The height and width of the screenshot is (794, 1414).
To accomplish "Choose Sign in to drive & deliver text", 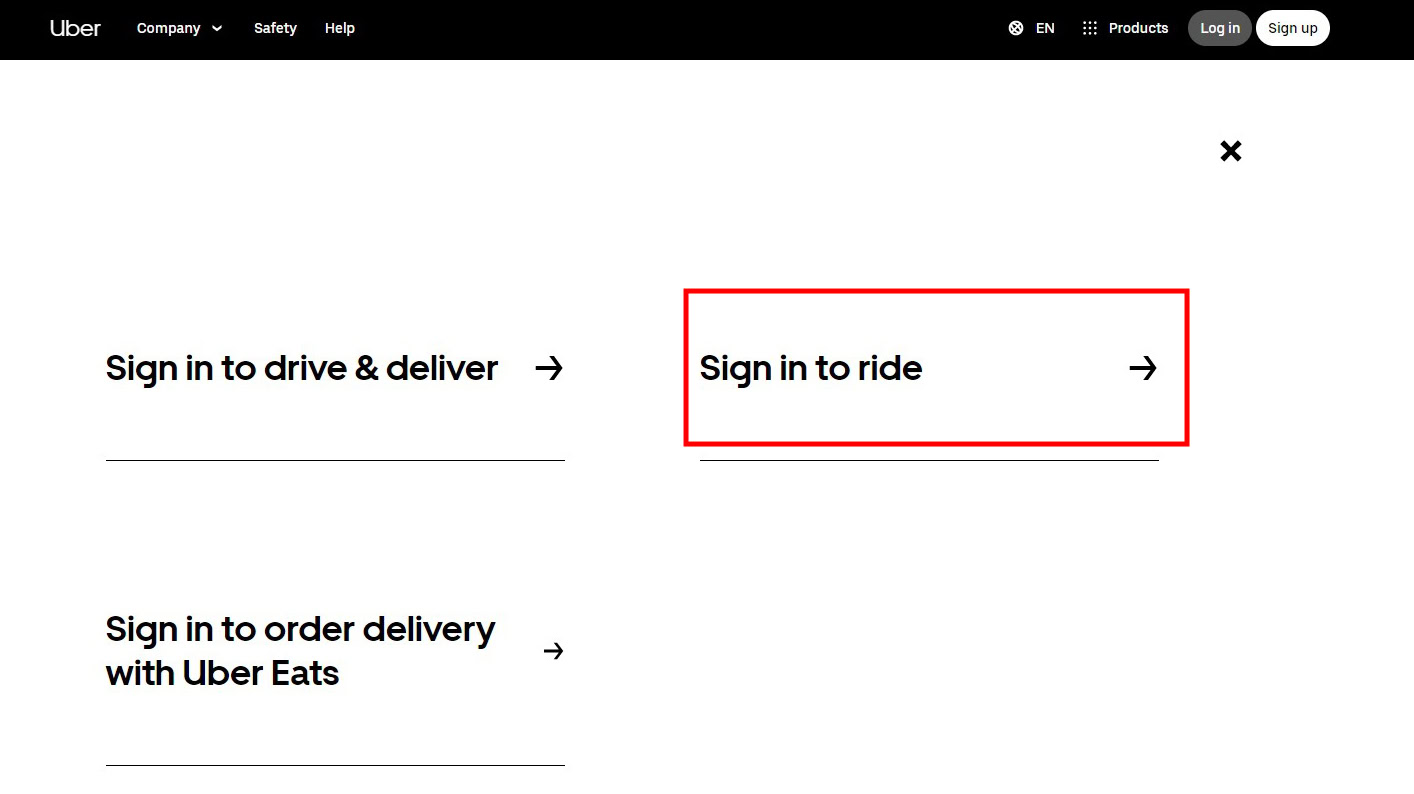I will pyautogui.click(x=301, y=368).
